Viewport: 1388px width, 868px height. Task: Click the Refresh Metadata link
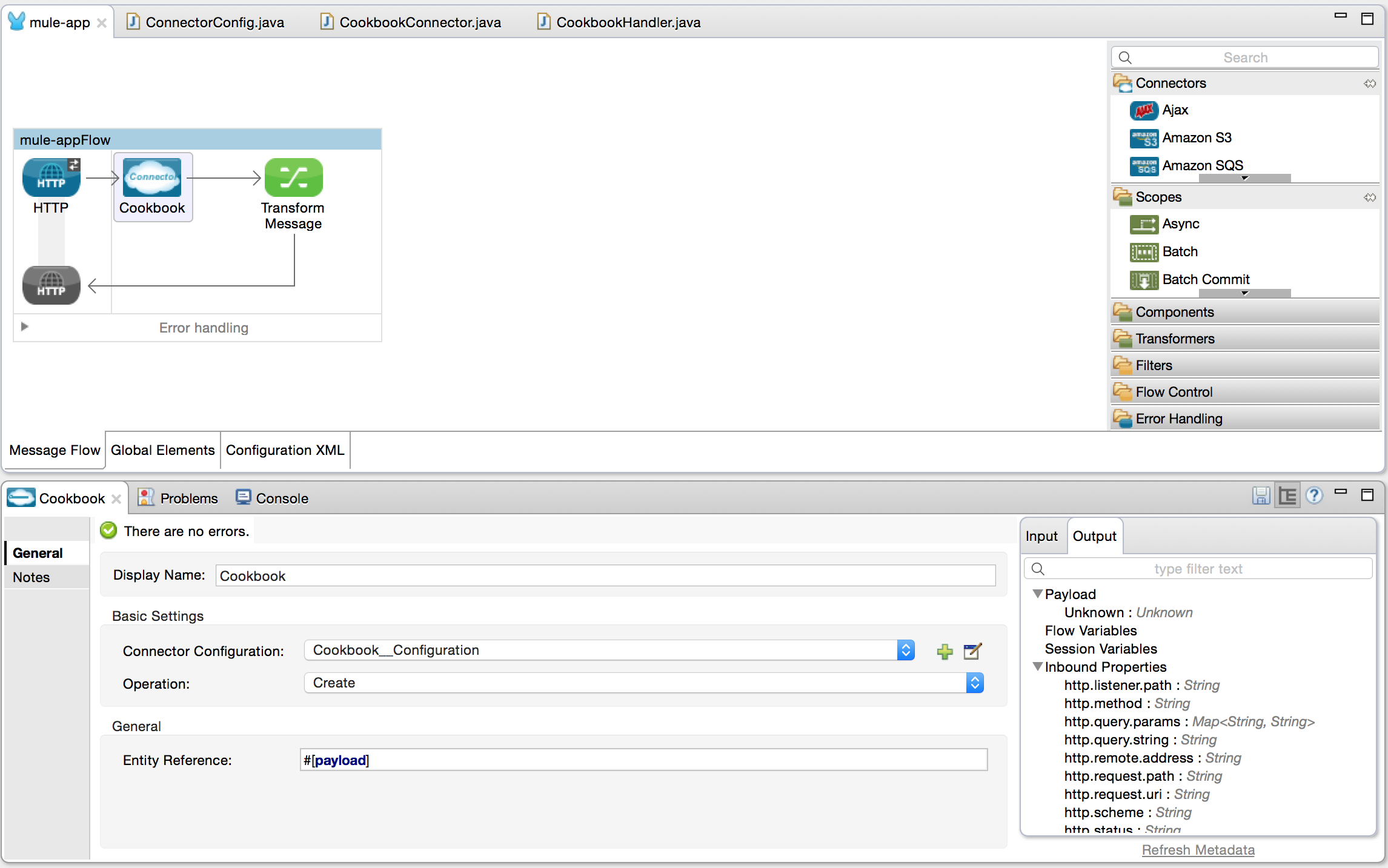[1198, 850]
